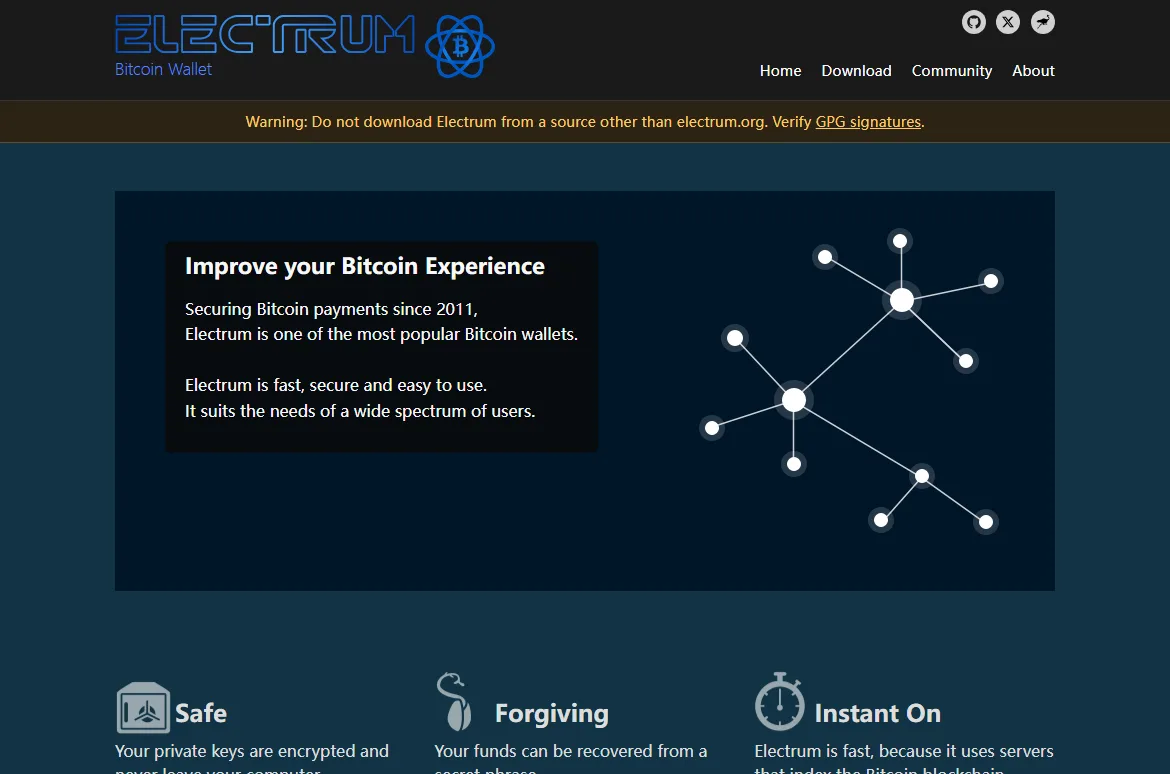Click "Electrum is fast, because it uses servers" text
1170x774 pixels.
(x=904, y=751)
